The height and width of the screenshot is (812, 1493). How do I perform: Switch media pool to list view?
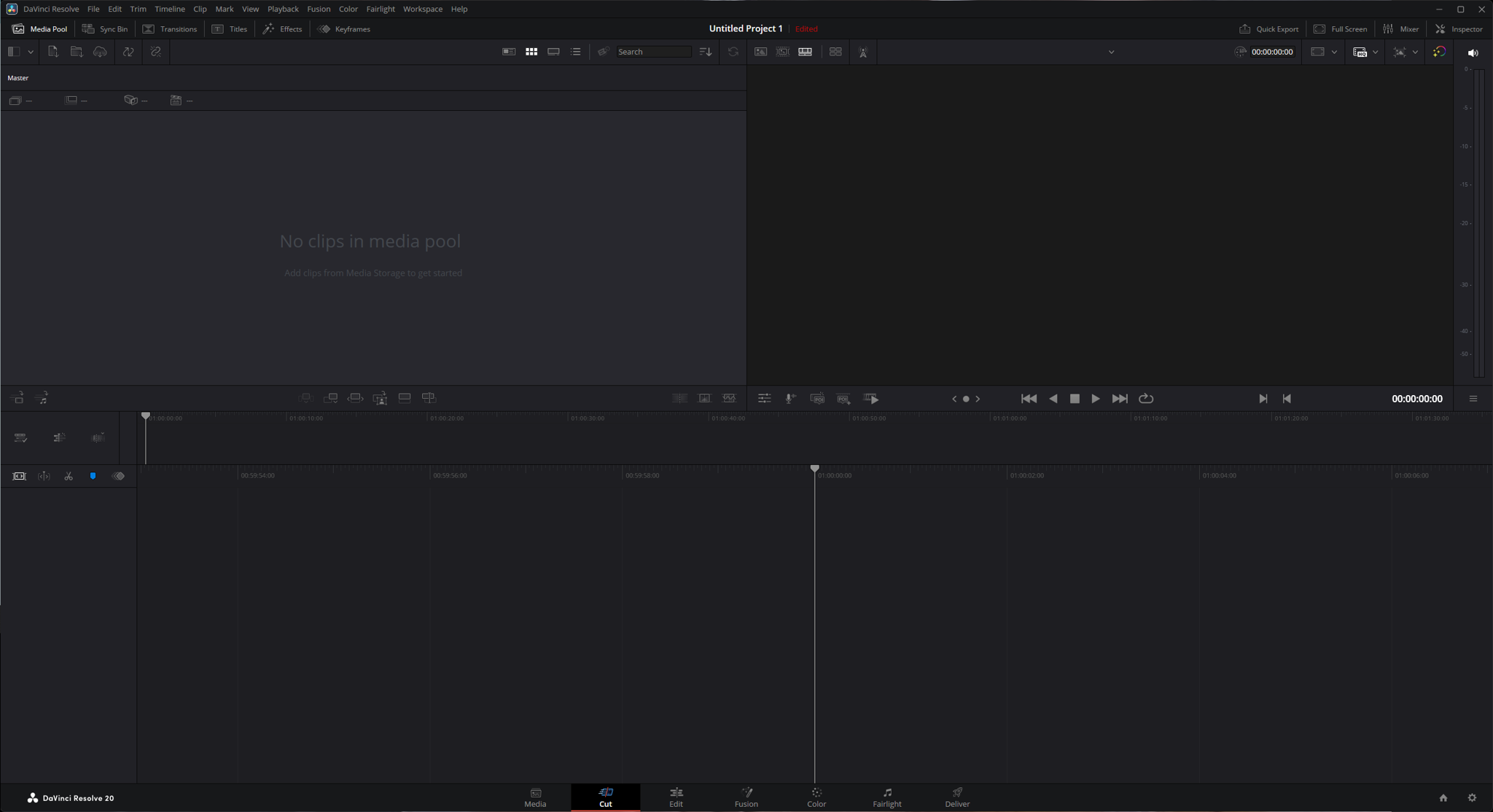(x=576, y=51)
